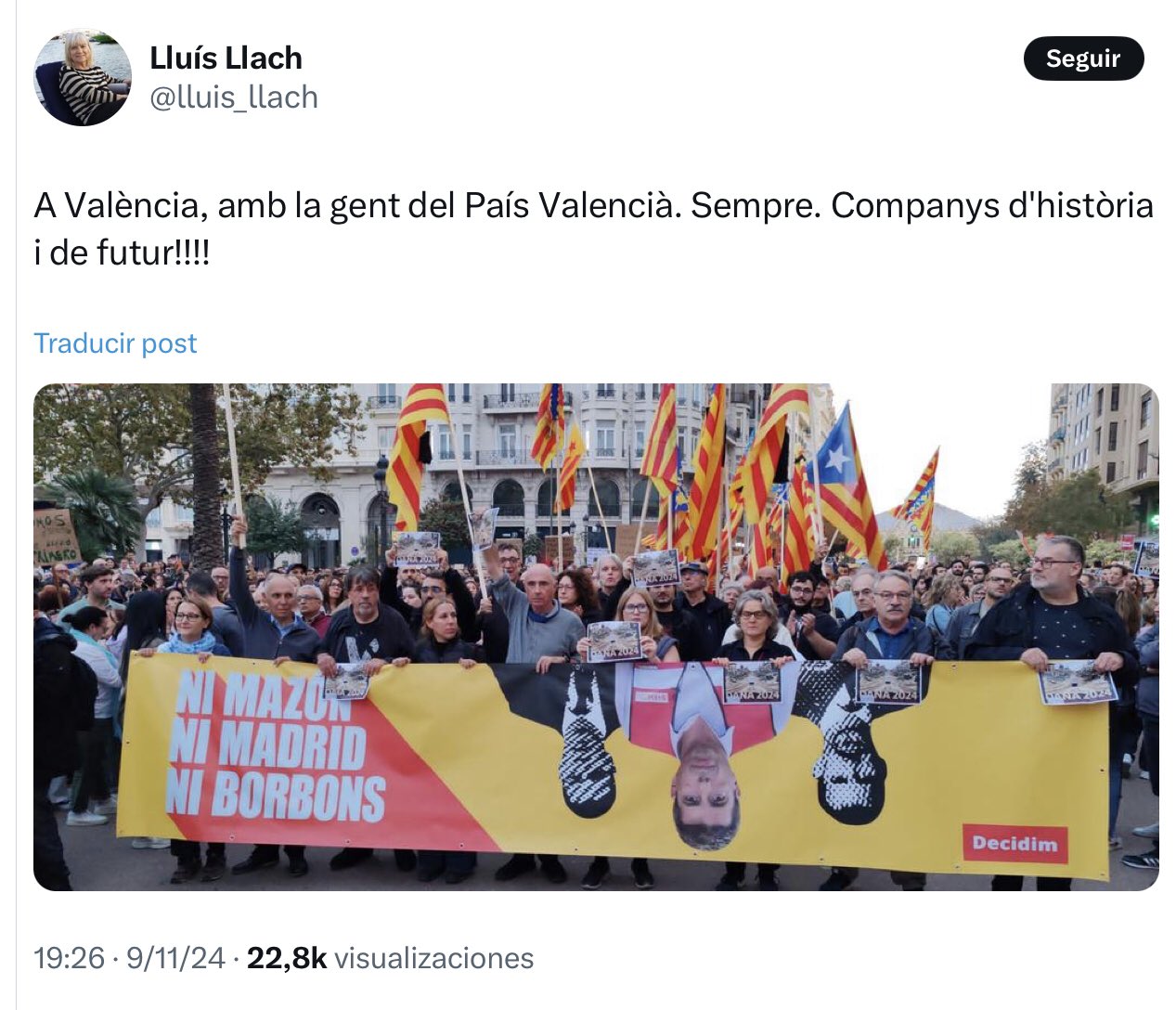
Task: Open the attached protest photo
Action: [x=596, y=637]
